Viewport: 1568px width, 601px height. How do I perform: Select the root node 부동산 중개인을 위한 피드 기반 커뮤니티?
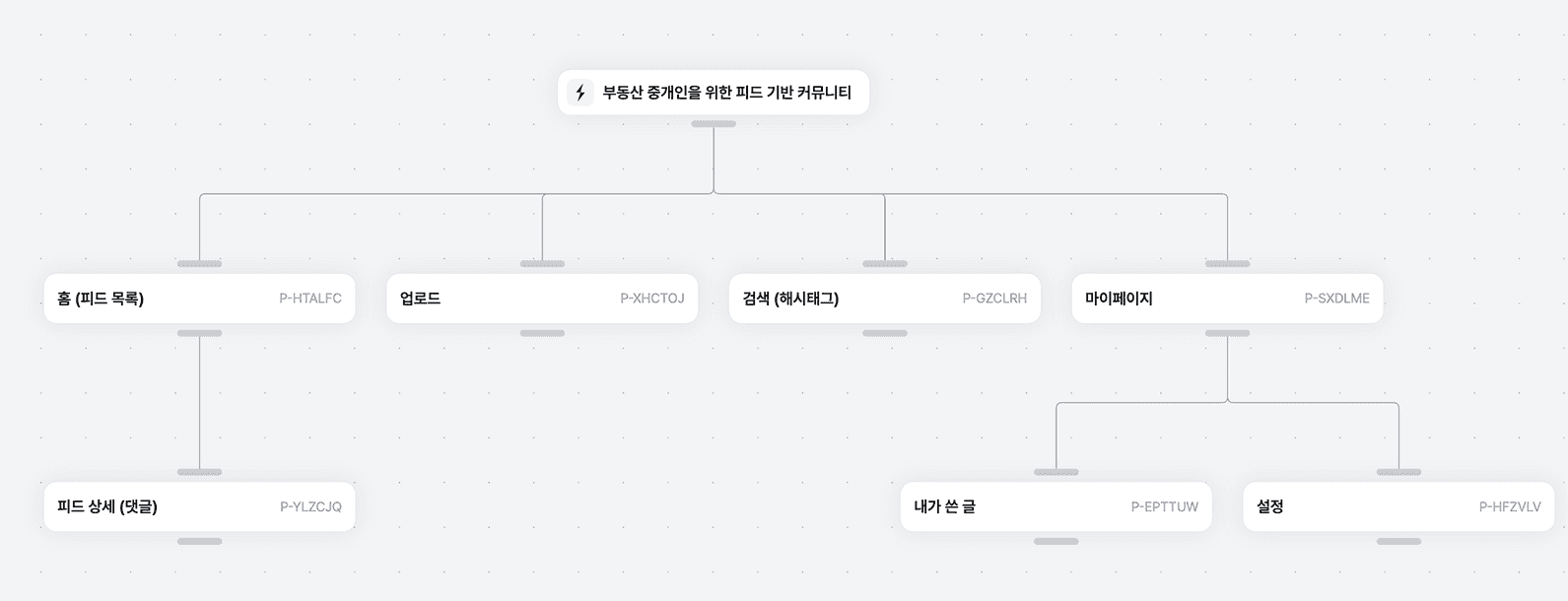(714, 93)
